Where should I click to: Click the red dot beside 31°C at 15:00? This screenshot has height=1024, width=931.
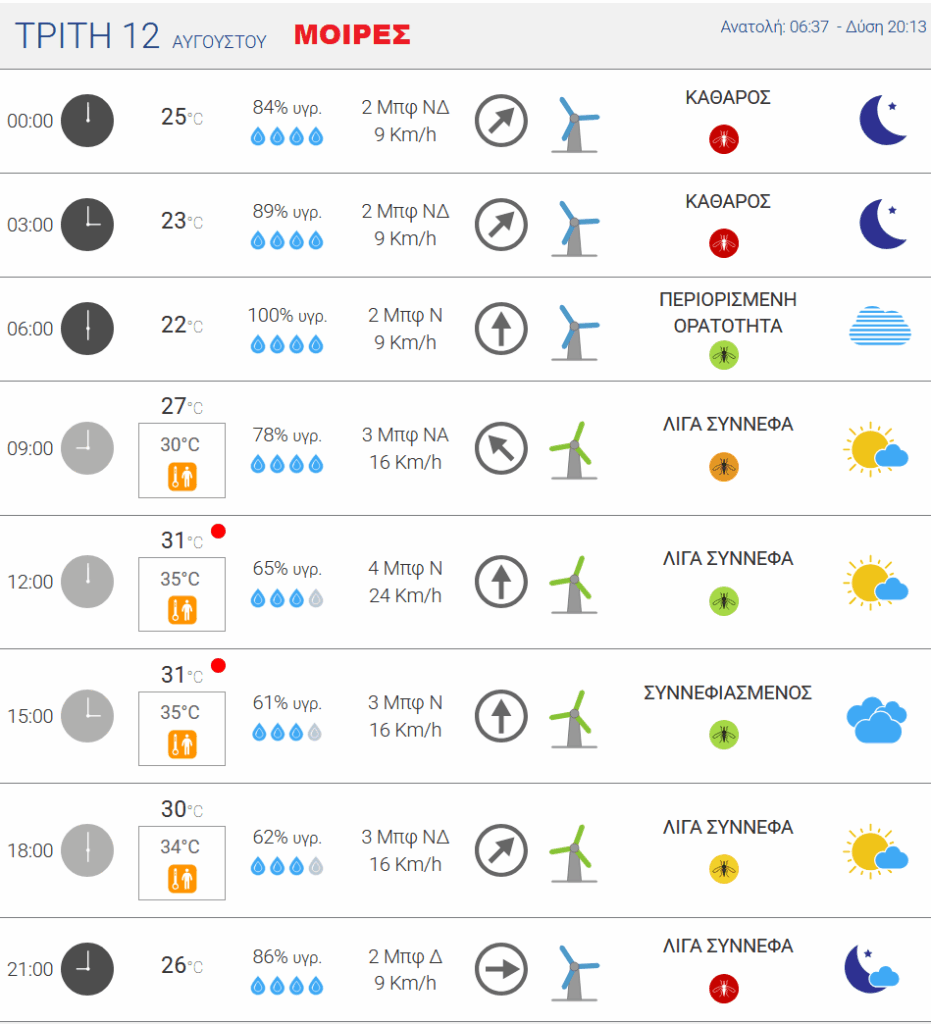(x=219, y=665)
